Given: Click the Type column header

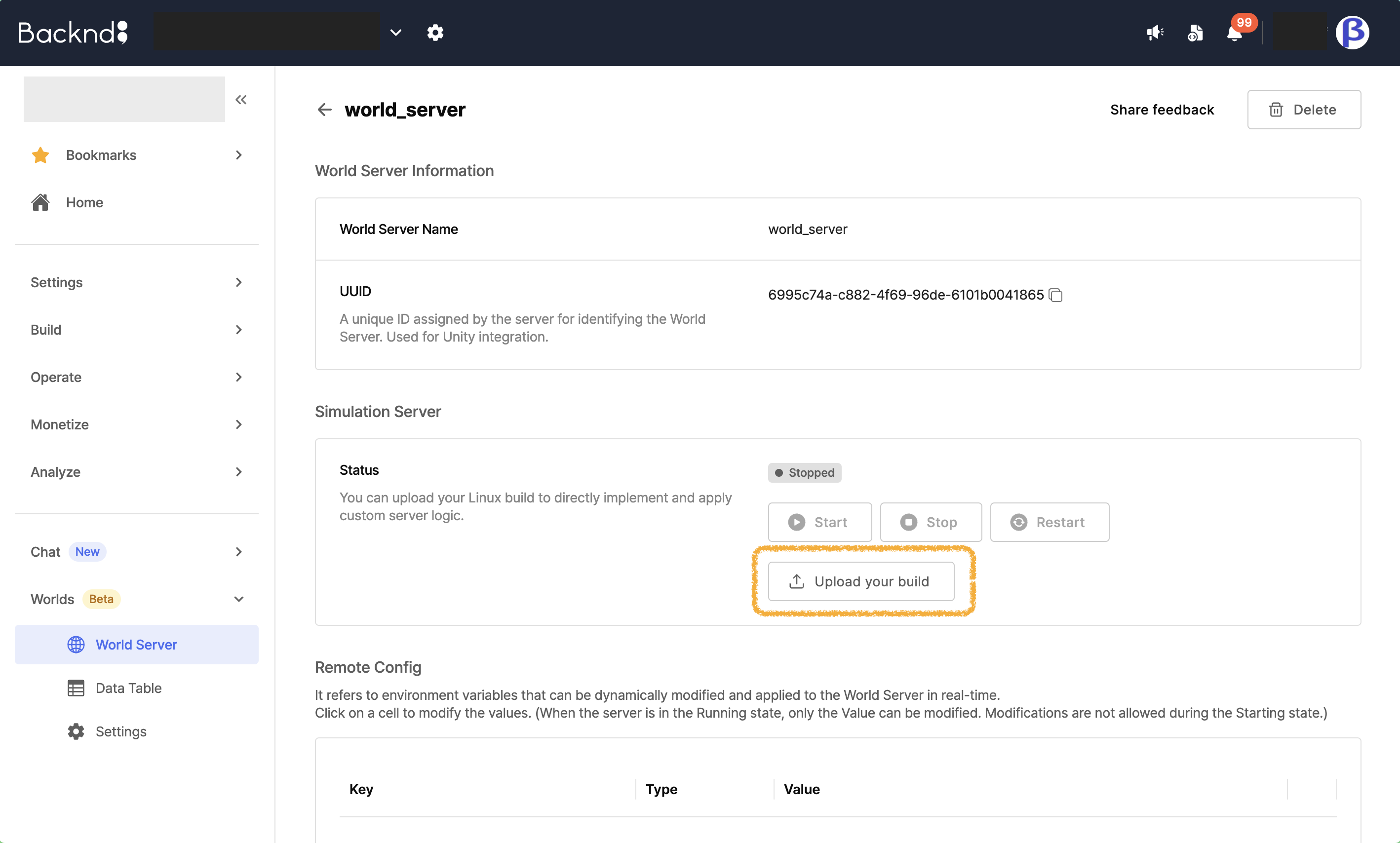Looking at the screenshot, I should pyautogui.click(x=661, y=789).
